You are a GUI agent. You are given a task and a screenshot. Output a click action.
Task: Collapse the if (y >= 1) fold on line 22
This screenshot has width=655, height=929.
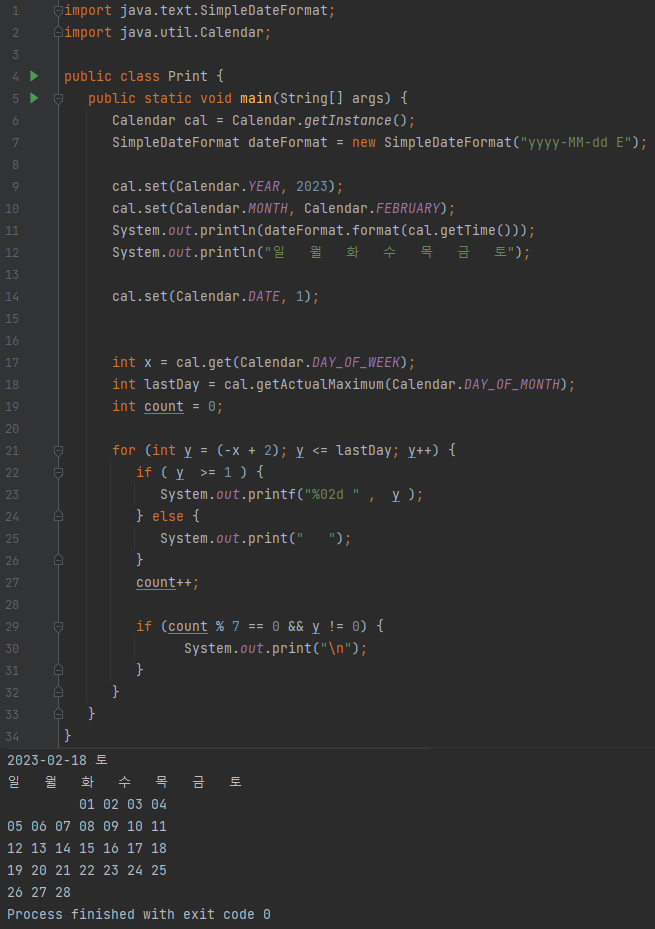(58, 473)
